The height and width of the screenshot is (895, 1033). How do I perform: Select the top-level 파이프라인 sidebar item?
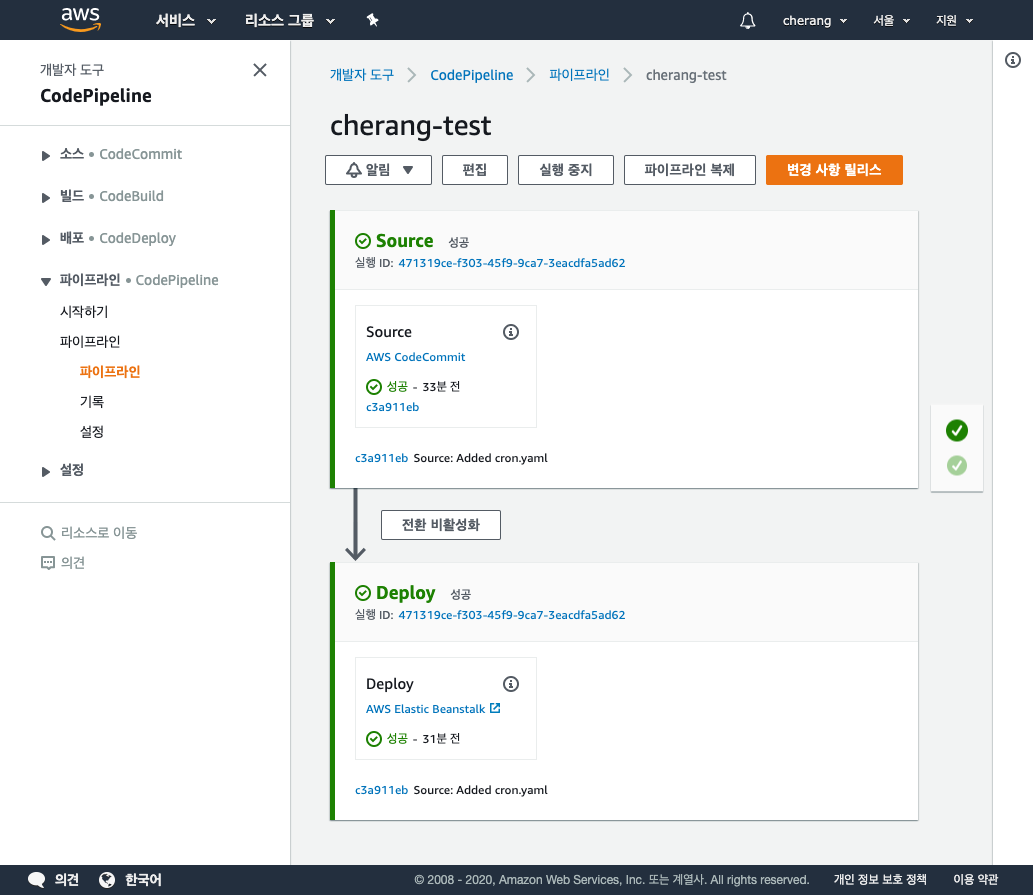point(90,342)
